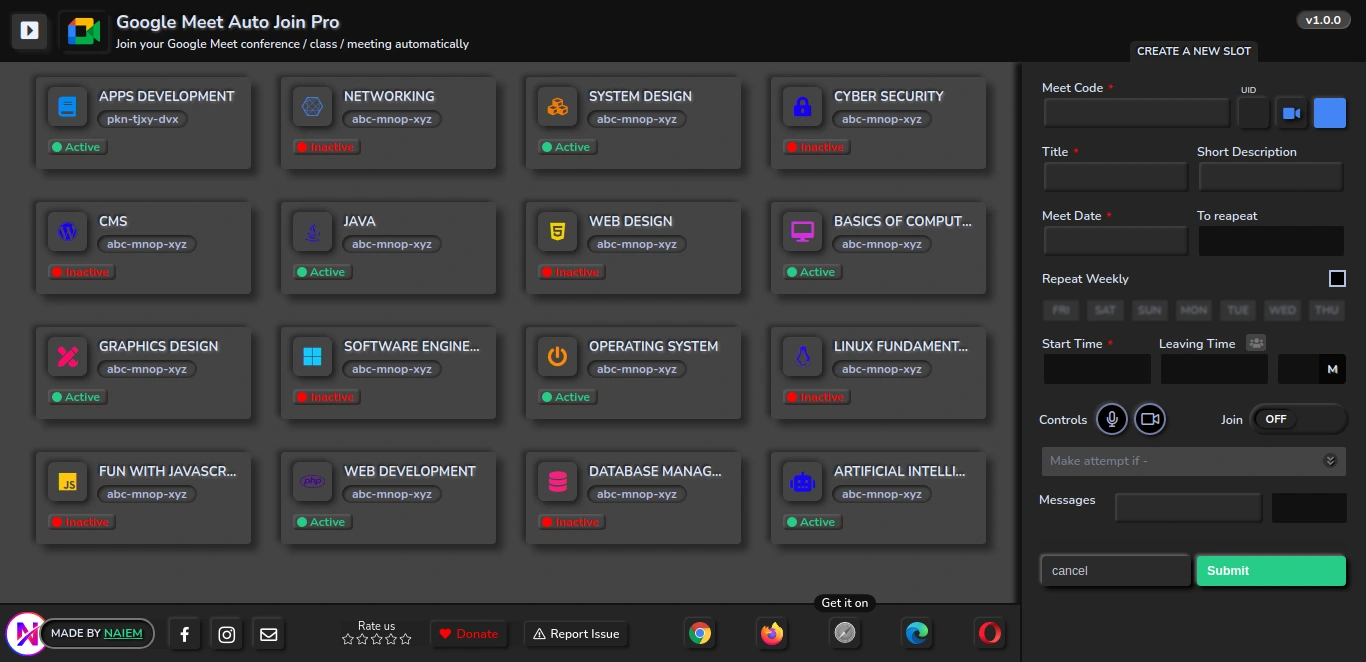
Task: Get the extension on Opera
Action: click(989, 633)
